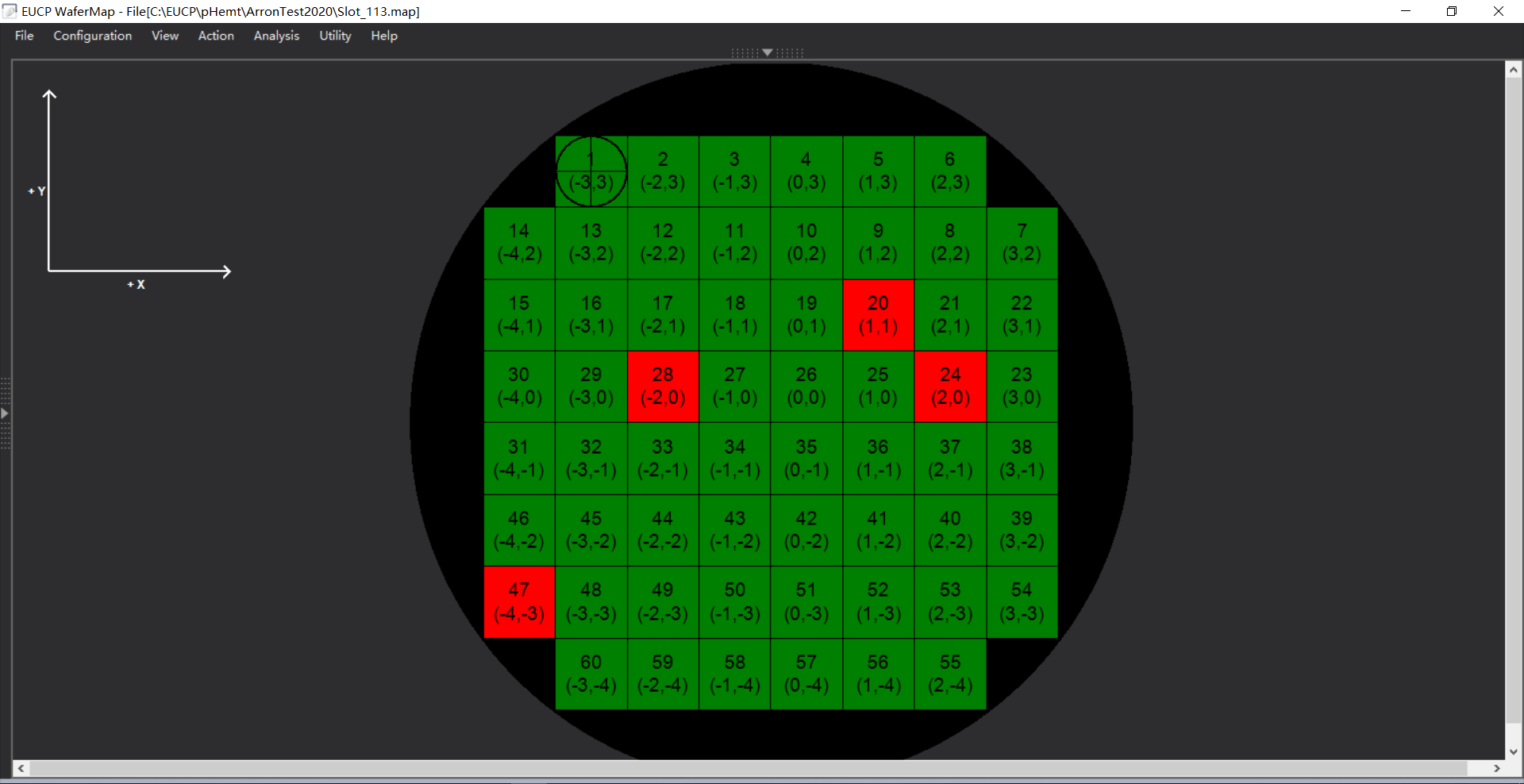Open the Analysis menu
Viewport: 1524px width, 784px height.
pyautogui.click(x=276, y=36)
